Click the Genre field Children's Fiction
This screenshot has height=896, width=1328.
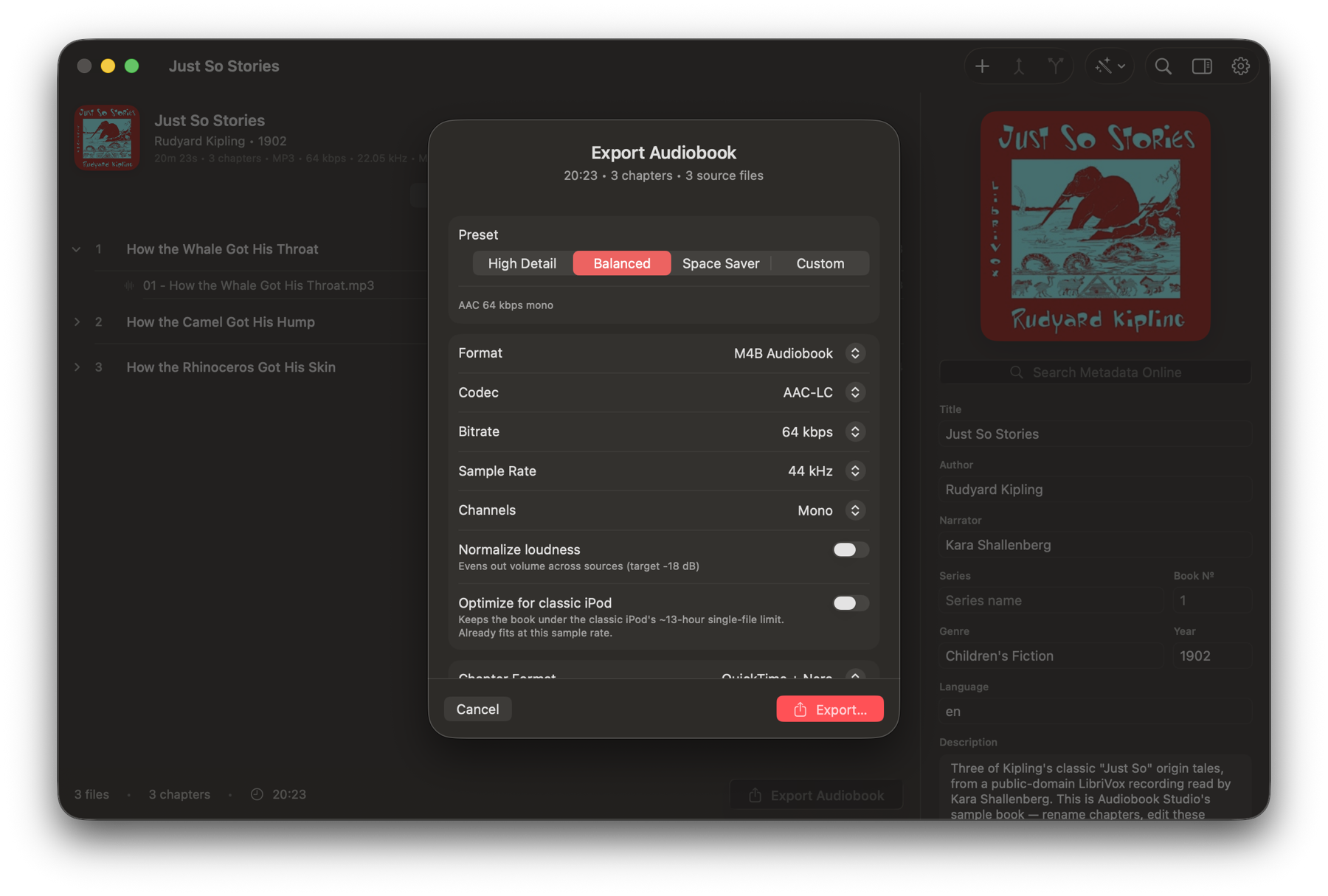(x=1051, y=656)
